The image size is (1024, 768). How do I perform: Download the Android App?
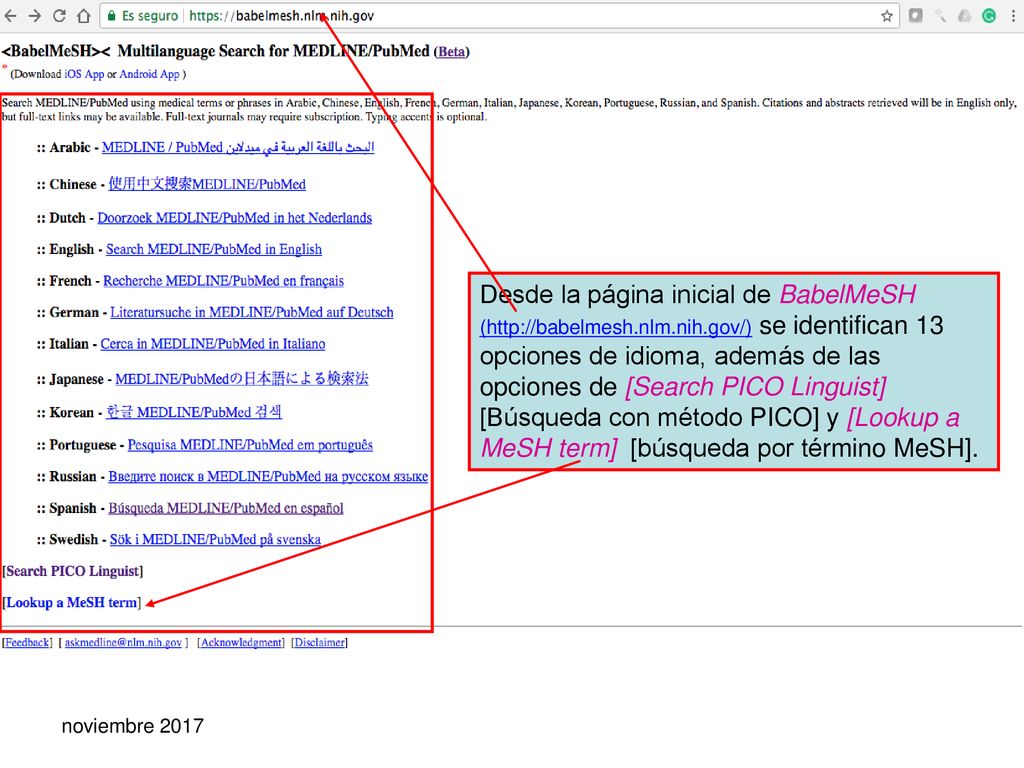click(x=149, y=74)
